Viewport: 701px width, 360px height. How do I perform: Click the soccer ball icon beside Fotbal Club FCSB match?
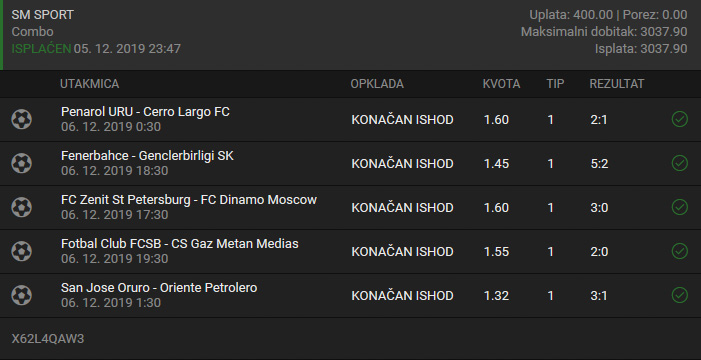(x=21, y=251)
